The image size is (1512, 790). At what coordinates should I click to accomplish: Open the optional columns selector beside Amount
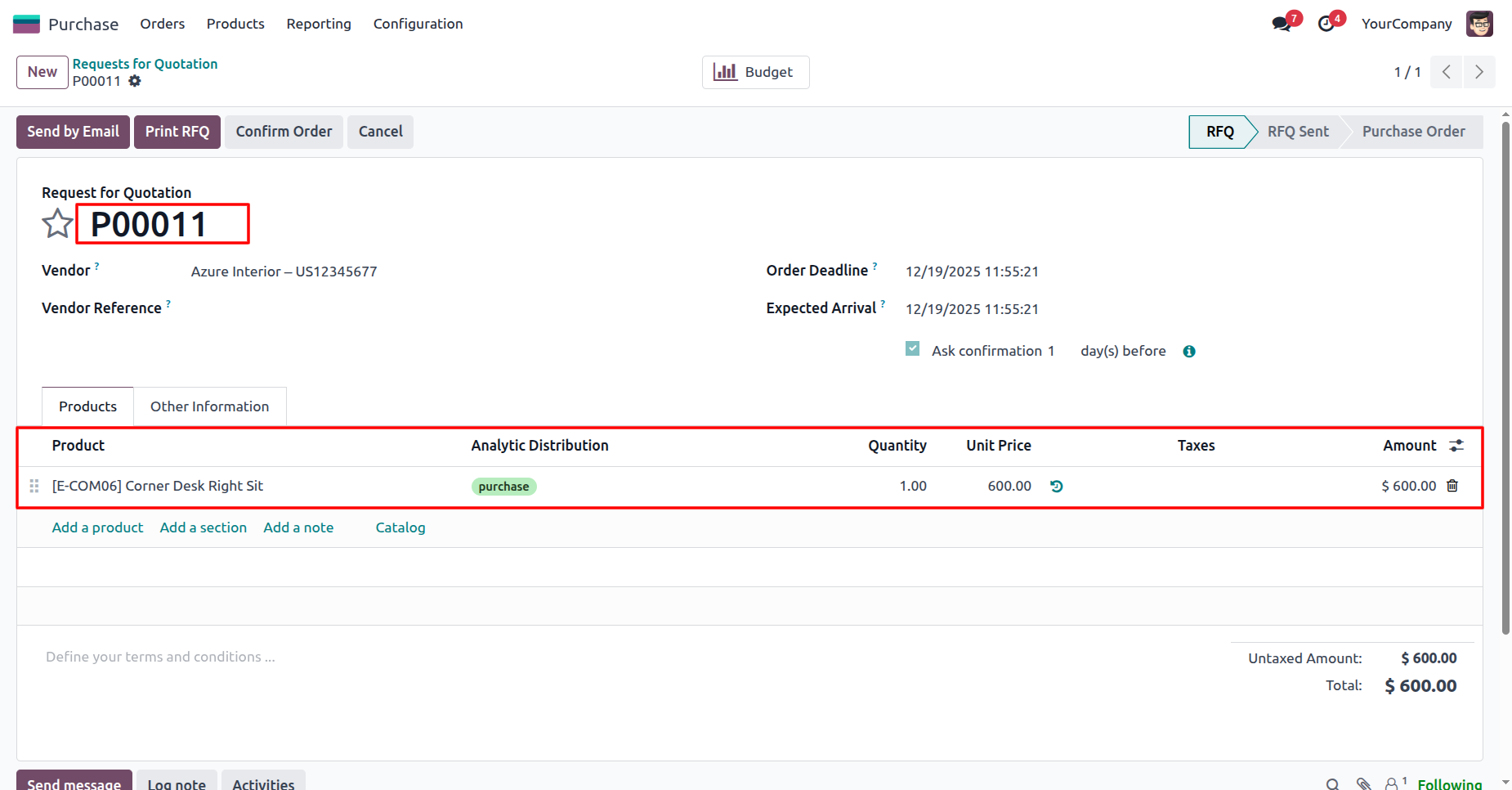pos(1456,446)
